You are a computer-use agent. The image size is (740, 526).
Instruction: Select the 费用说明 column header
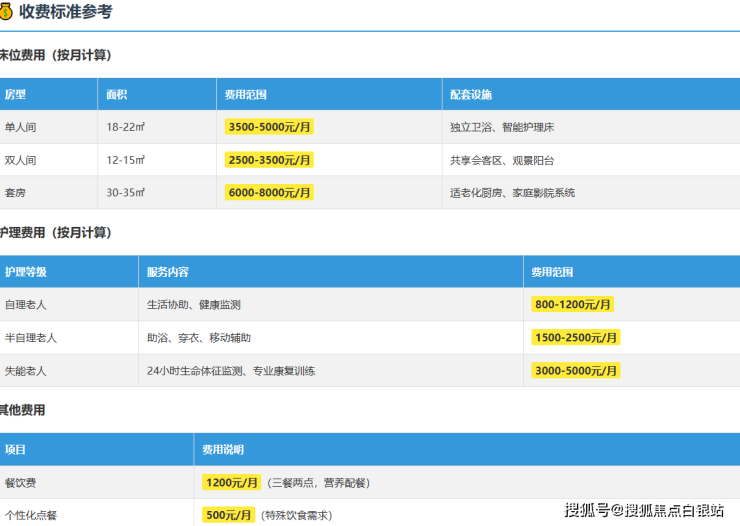223,450
